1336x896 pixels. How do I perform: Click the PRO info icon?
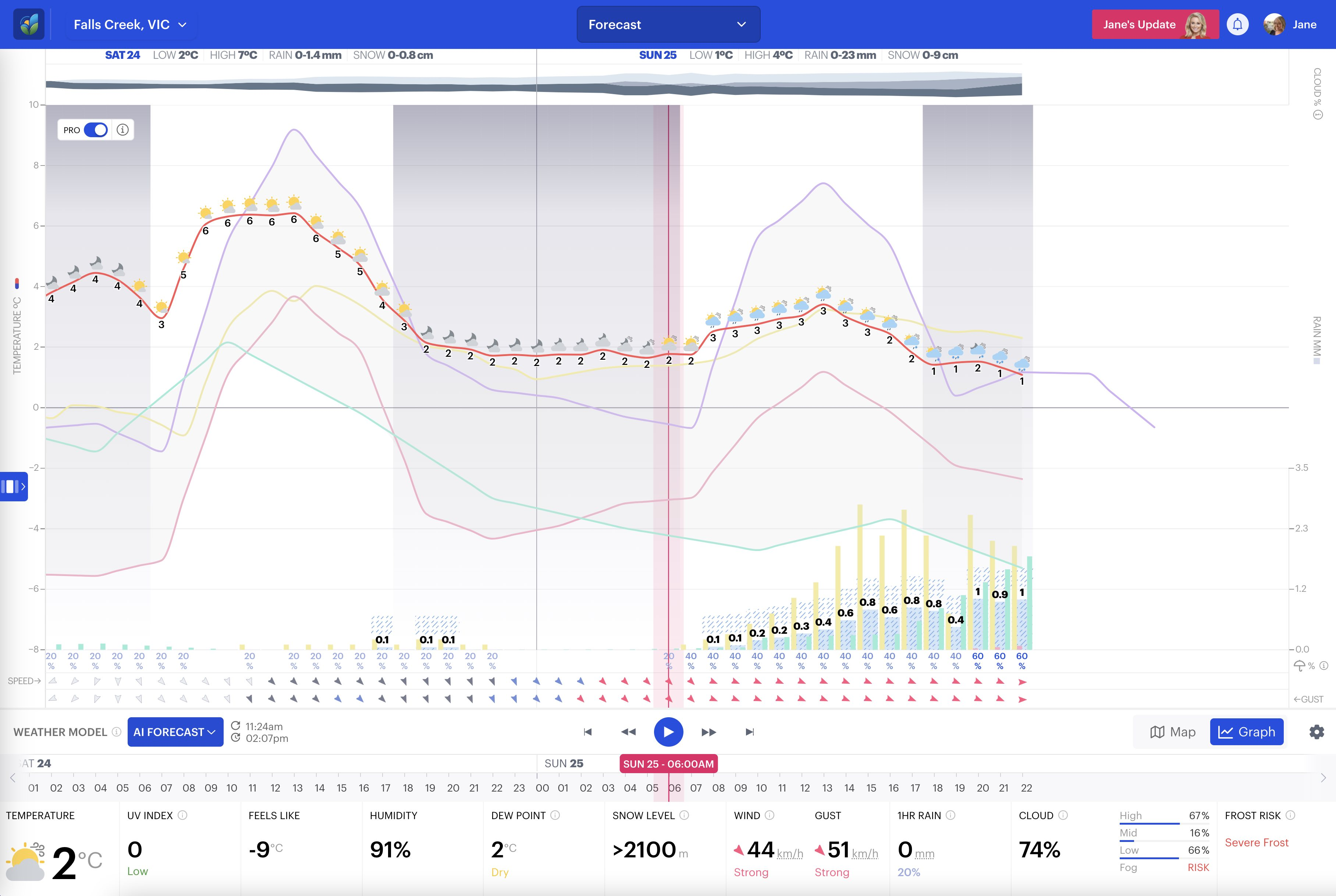pyautogui.click(x=122, y=130)
